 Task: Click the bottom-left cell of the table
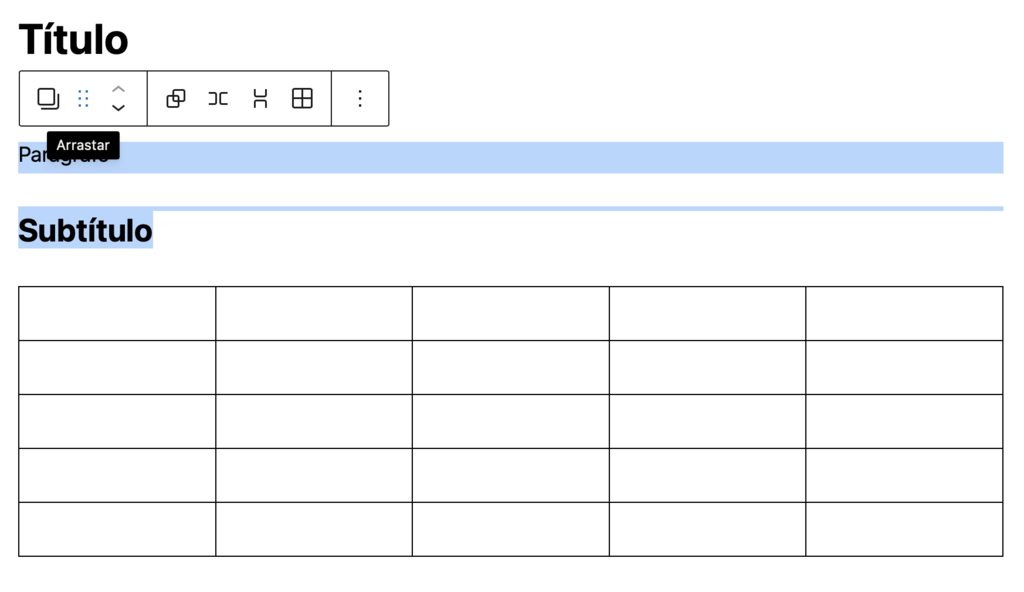[x=117, y=529]
